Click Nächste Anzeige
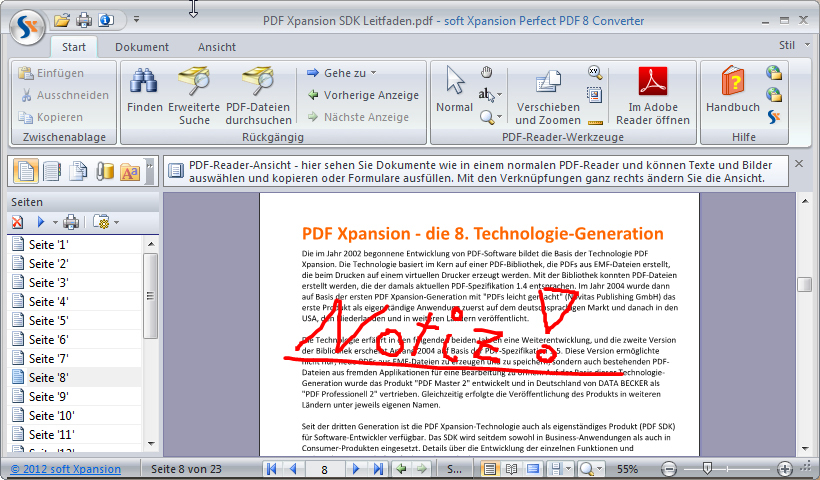This screenshot has height=480, width=820. [x=358, y=117]
